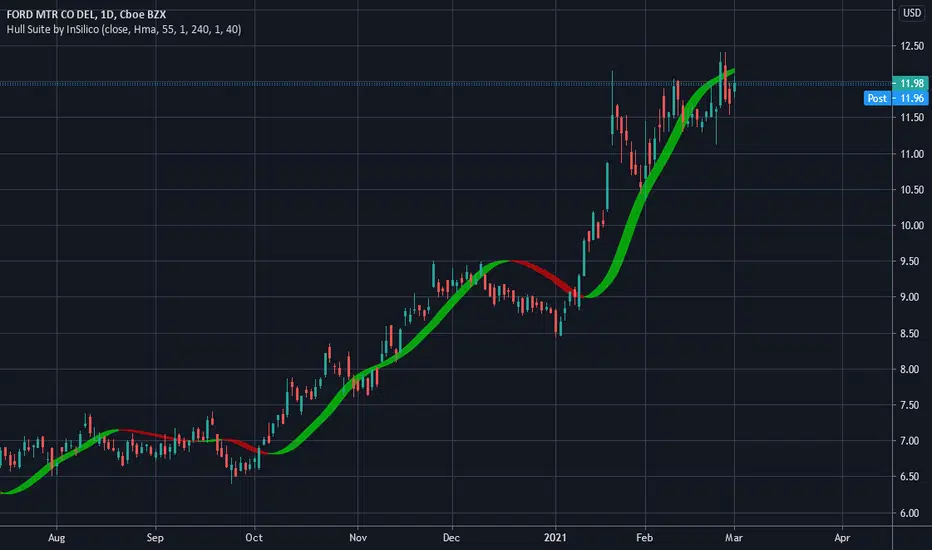This screenshot has width=932, height=550.
Task: Click the Apr date axis label
Action: coord(842,538)
